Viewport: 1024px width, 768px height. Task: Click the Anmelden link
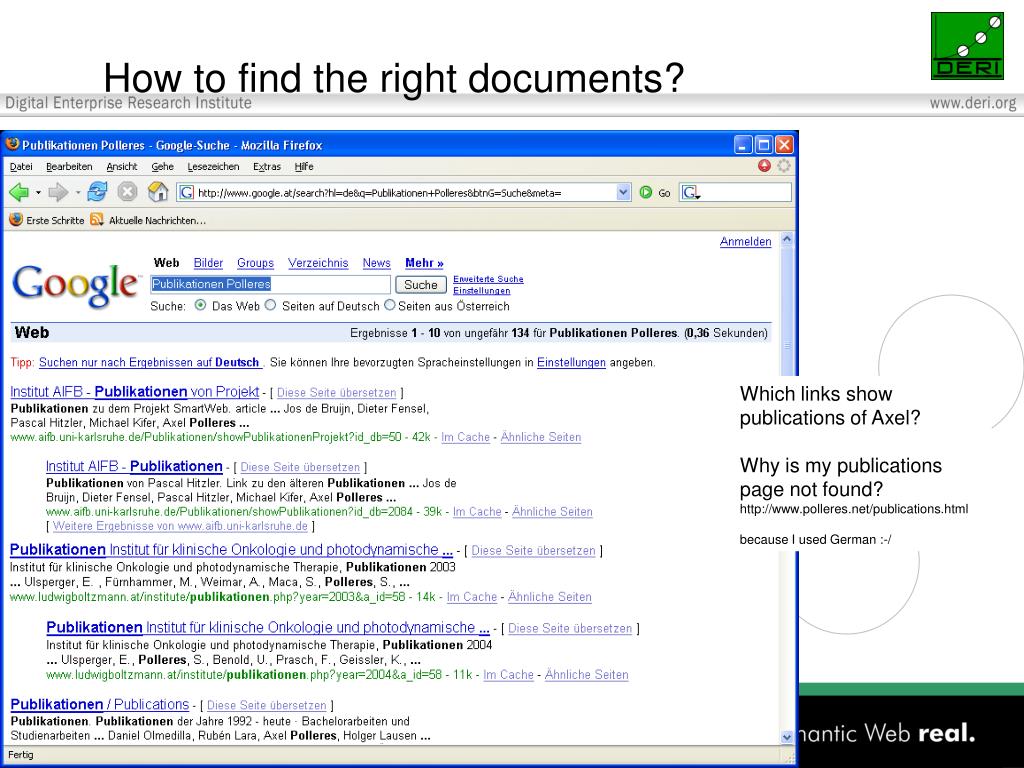click(745, 242)
